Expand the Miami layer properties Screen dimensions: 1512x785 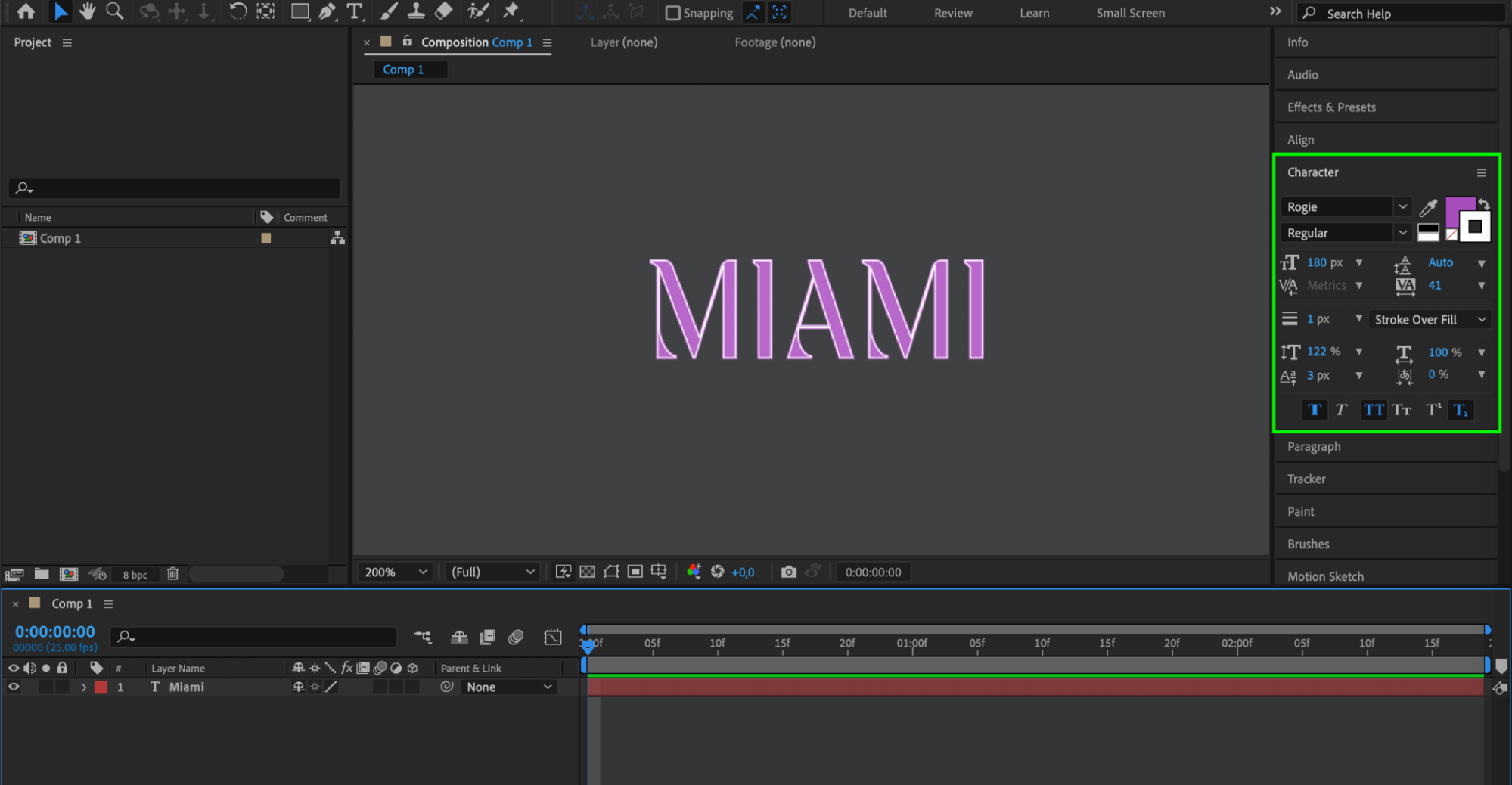coord(83,687)
